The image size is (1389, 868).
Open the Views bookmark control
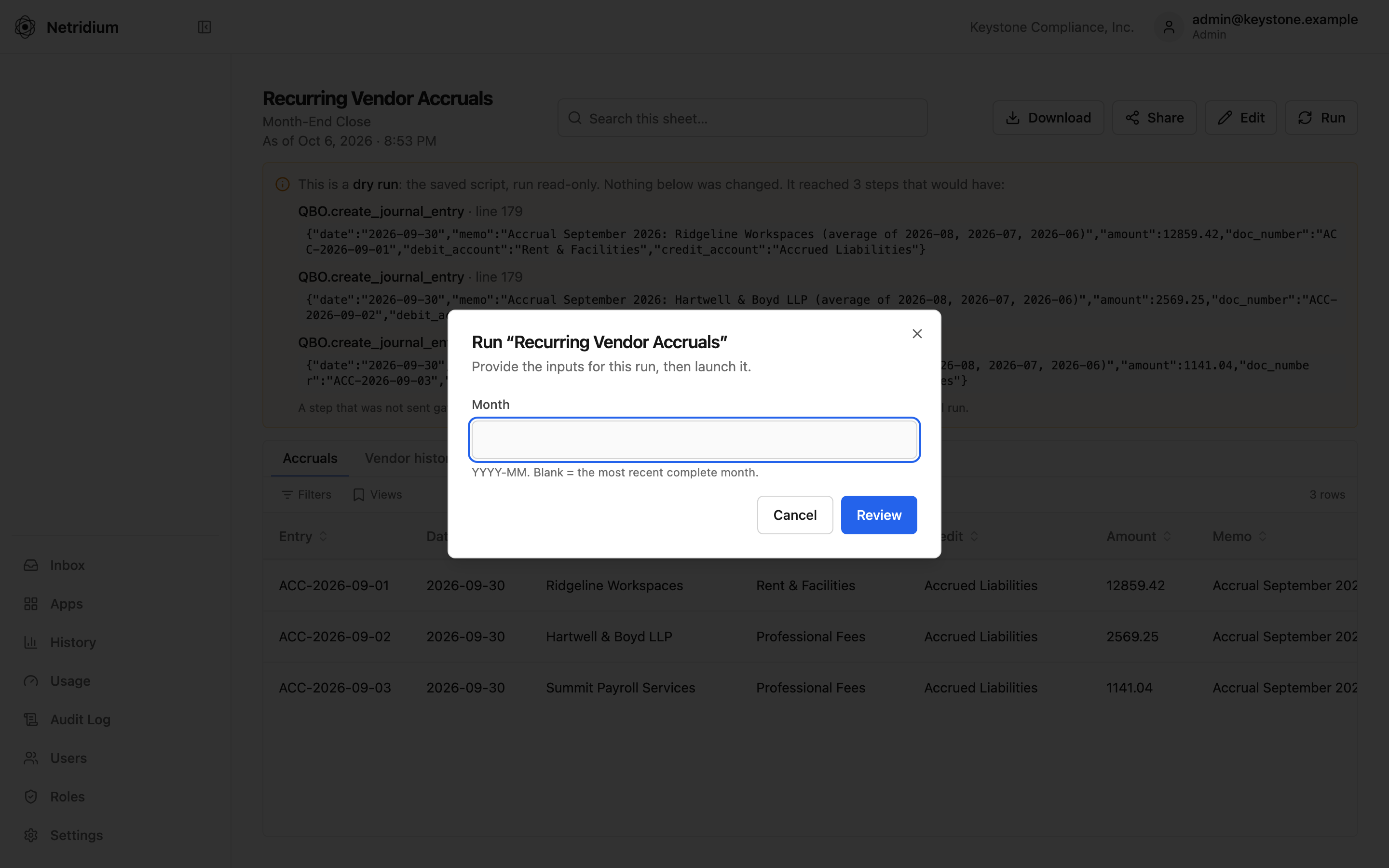point(378,494)
